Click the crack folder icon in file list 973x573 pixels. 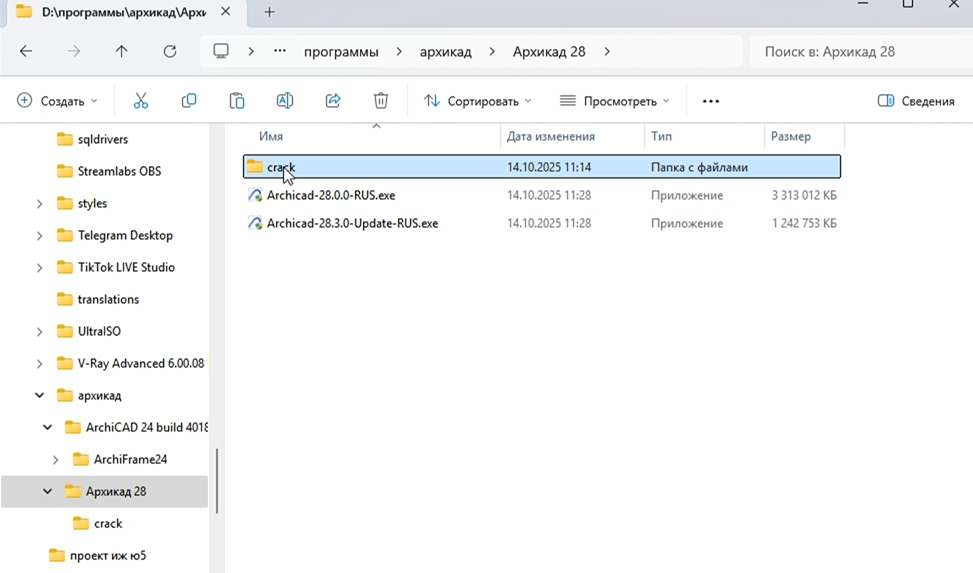coord(254,166)
